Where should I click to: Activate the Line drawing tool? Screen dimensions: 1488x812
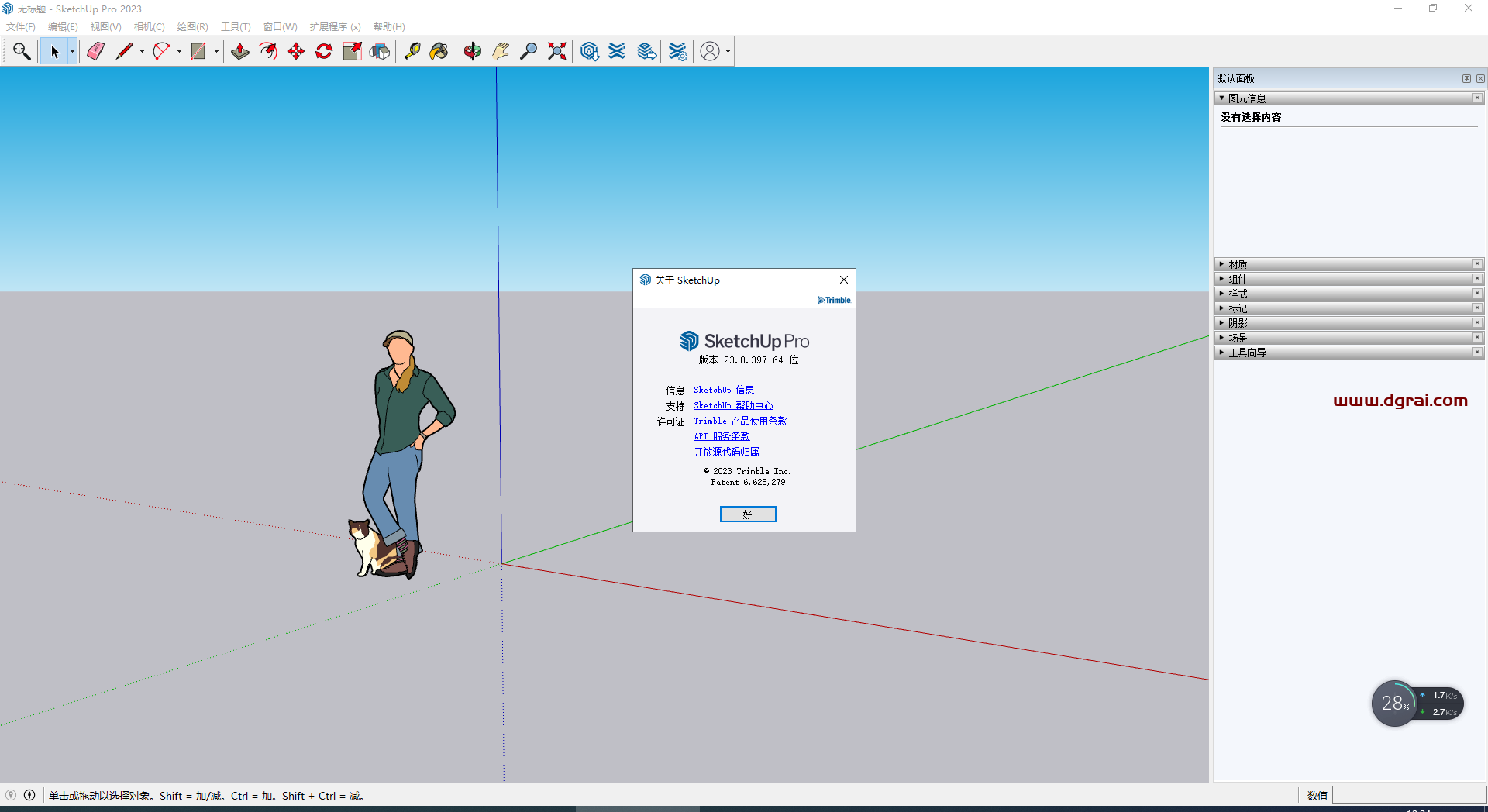point(126,51)
